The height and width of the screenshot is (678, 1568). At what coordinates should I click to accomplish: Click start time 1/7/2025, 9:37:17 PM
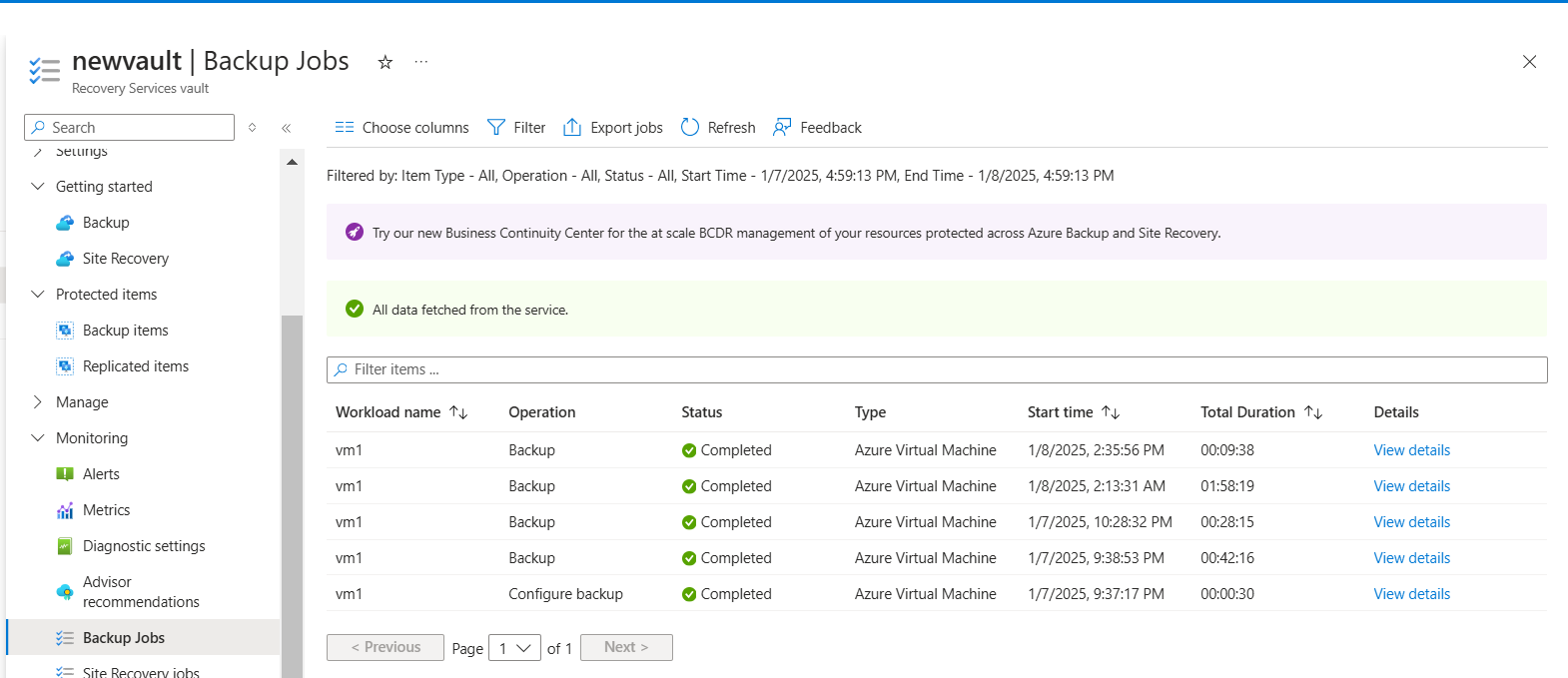(1096, 594)
